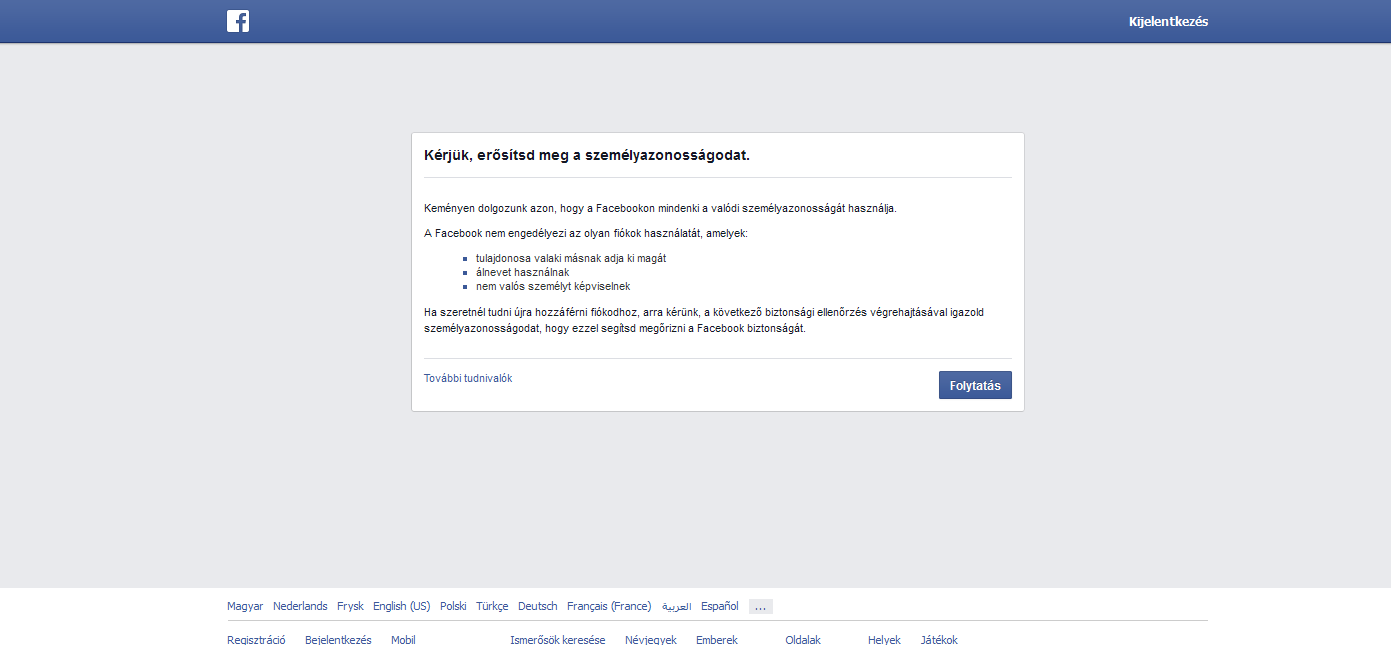Image resolution: width=1391 pixels, height=645 pixels.
Task: Choose the Arabic language option
Action: 676,607
